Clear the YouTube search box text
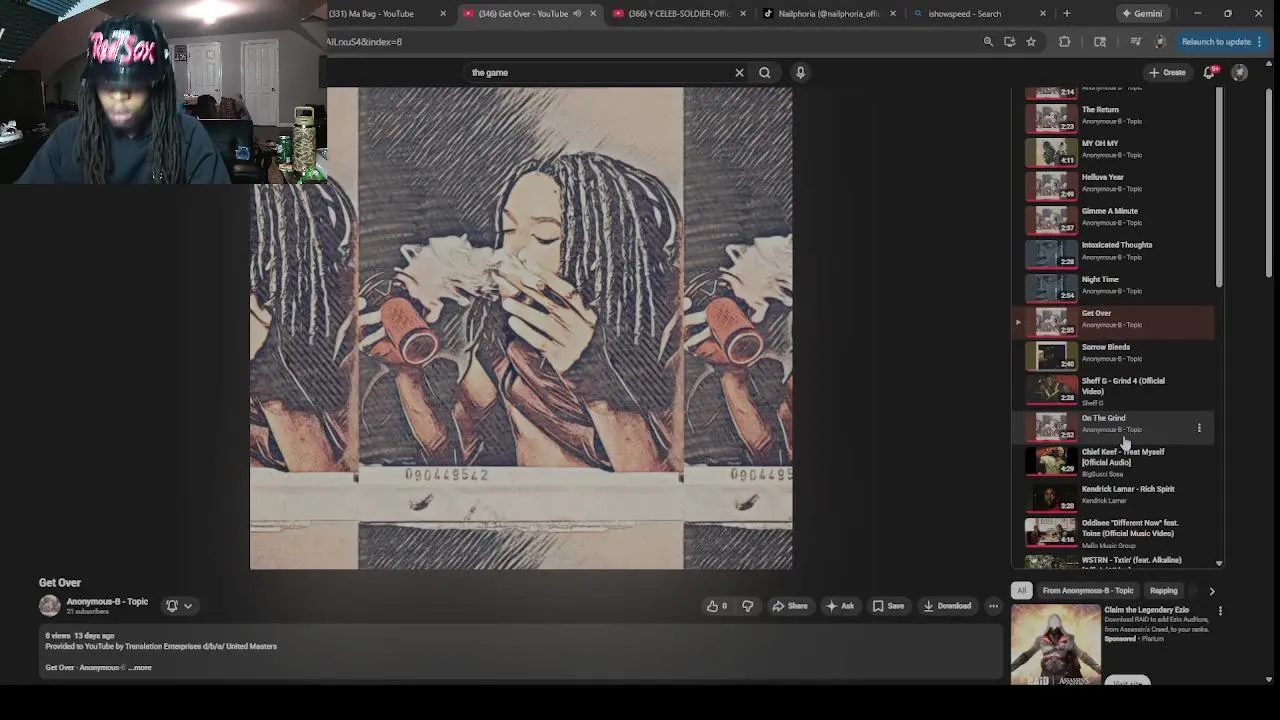Viewport: 1280px width, 720px height. pos(739,72)
